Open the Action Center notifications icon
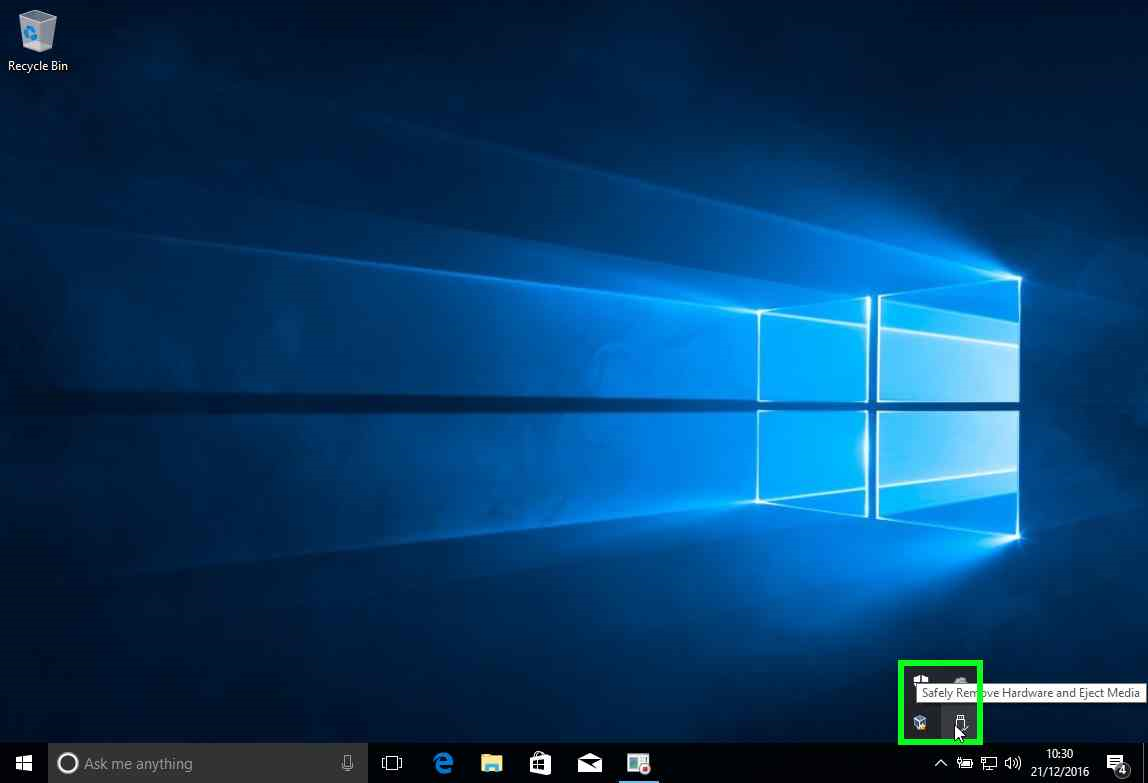The height and width of the screenshot is (783, 1148). tap(1116, 763)
